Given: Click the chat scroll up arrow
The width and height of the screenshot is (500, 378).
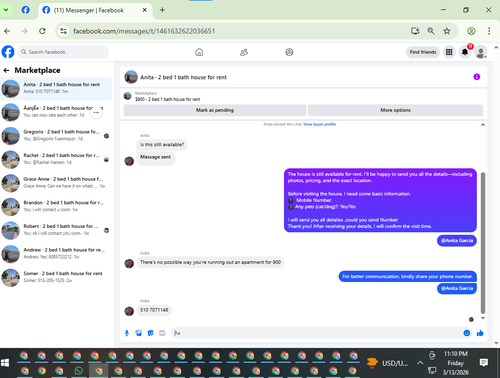Looking at the screenshot, I should click(x=483, y=125).
